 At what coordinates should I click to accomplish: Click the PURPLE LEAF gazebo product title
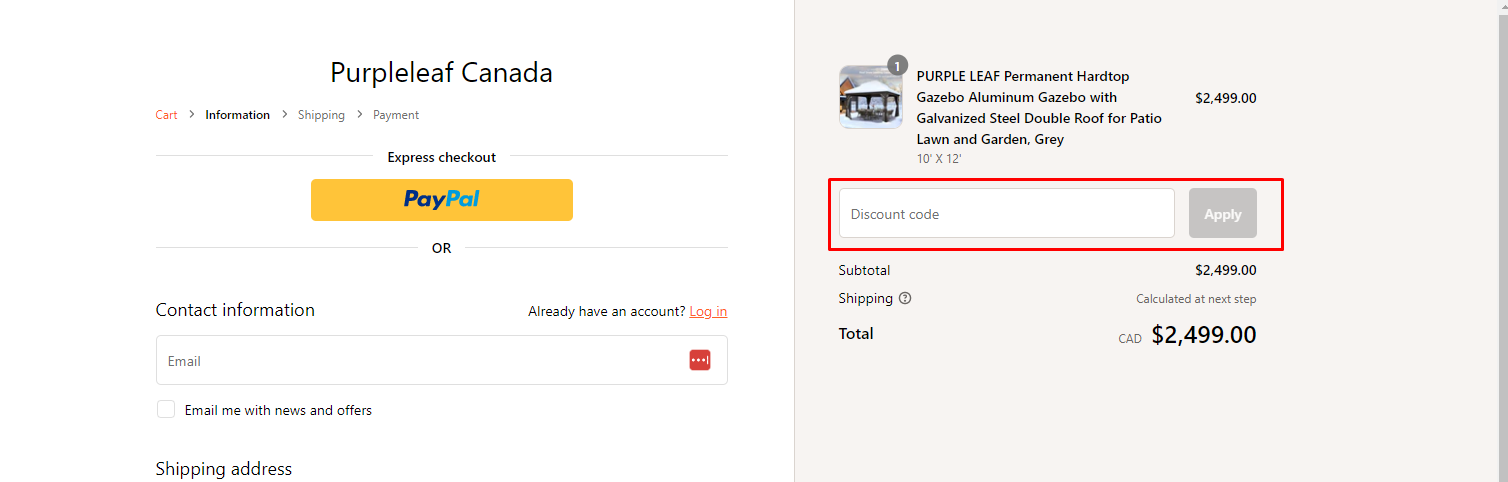[1039, 107]
